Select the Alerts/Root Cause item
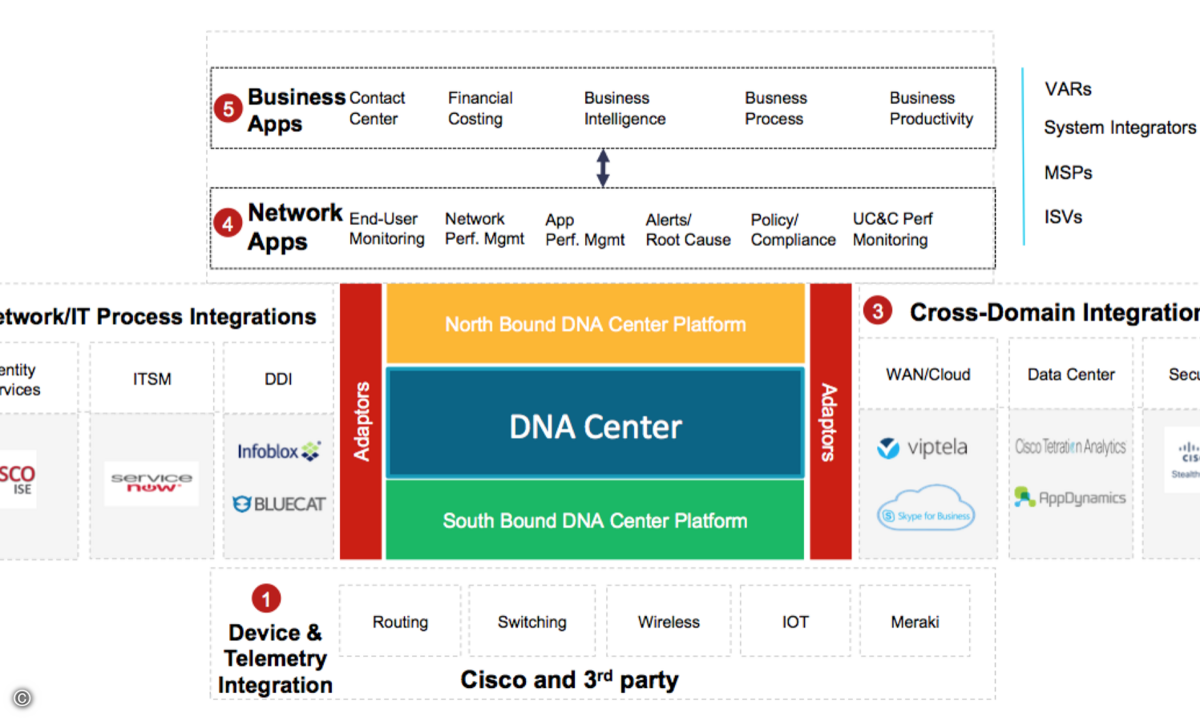The width and height of the screenshot is (1200, 720). coord(688,230)
